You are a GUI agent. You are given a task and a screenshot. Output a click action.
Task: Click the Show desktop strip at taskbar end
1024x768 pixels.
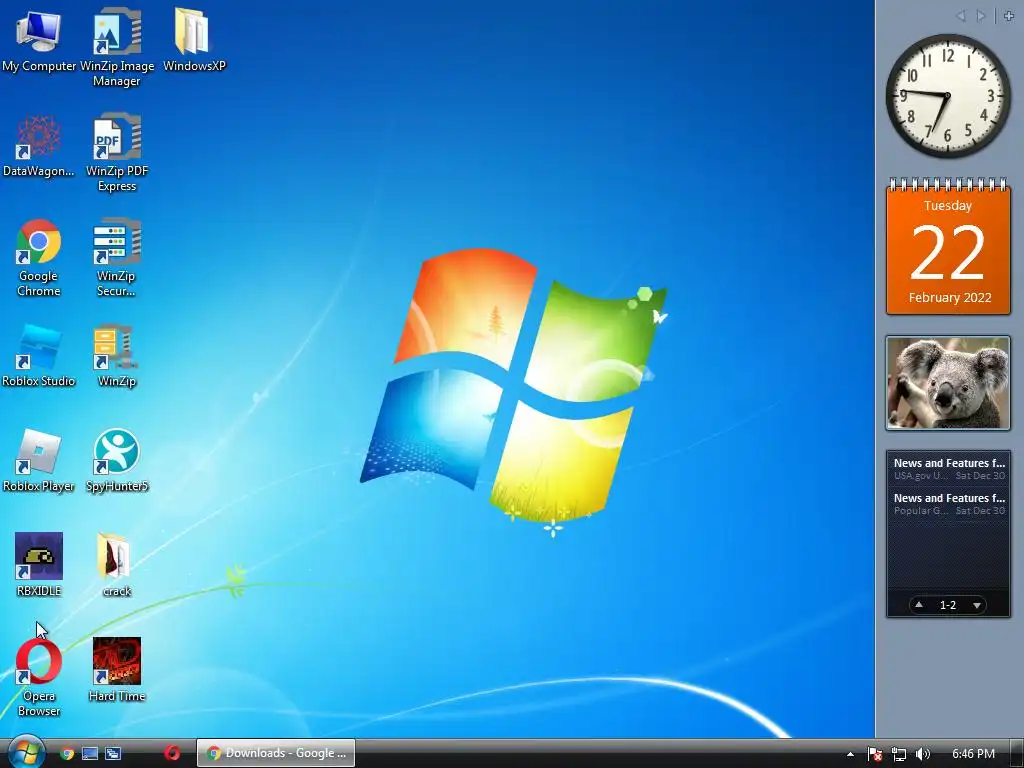click(x=1016, y=754)
